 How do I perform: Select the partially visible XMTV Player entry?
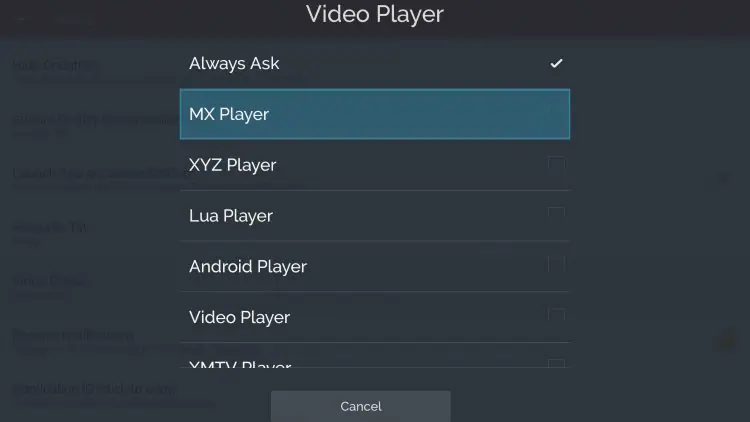(x=375, y=355)
